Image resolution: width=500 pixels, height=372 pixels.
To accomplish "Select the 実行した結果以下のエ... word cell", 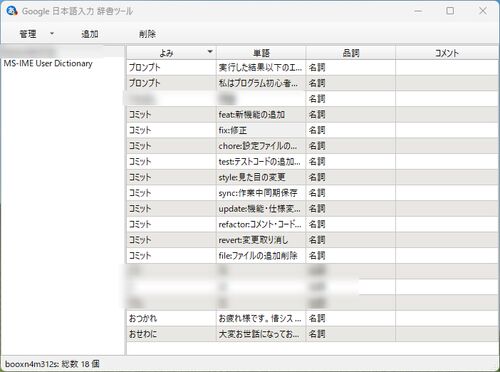I will 261,67.
